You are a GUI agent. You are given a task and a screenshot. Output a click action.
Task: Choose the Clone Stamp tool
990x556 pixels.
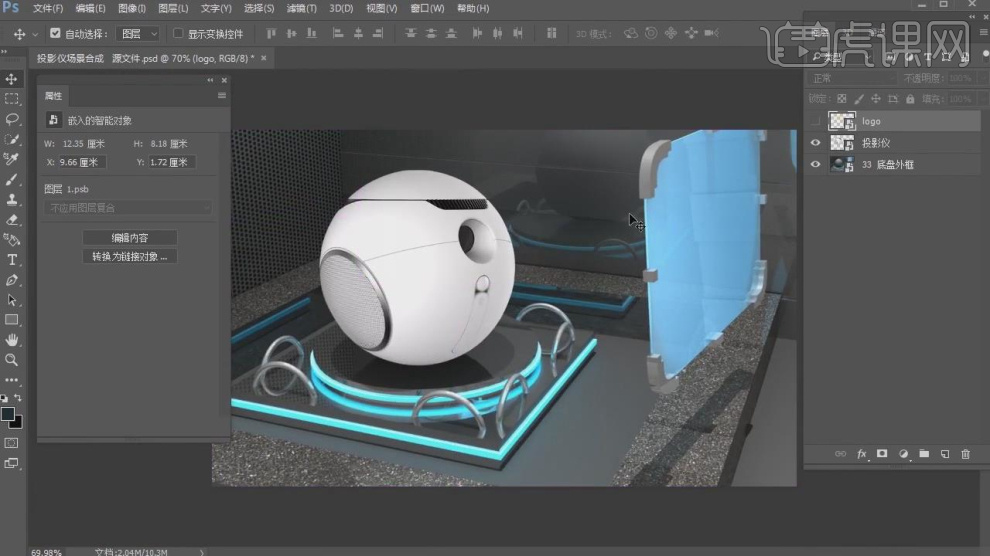point(12,199)
